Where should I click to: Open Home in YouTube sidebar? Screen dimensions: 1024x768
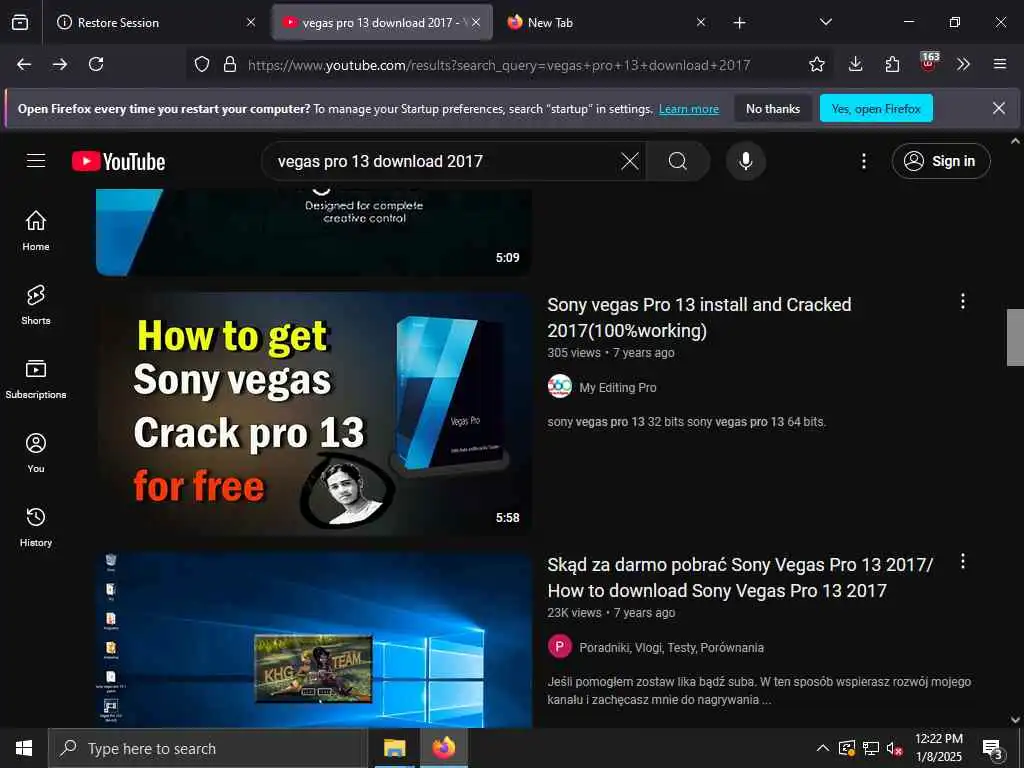36,231
